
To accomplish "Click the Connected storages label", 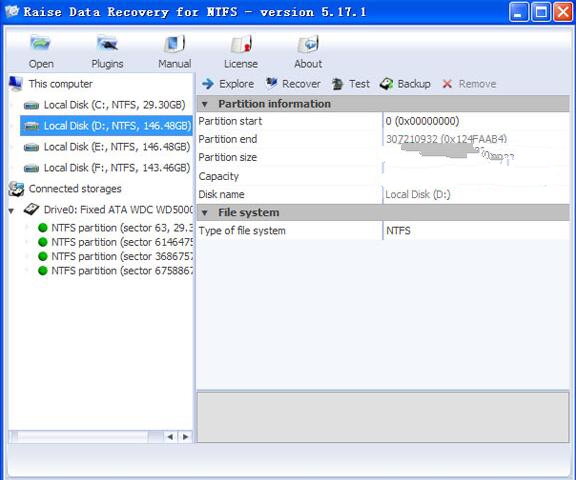I will [75, 189].
